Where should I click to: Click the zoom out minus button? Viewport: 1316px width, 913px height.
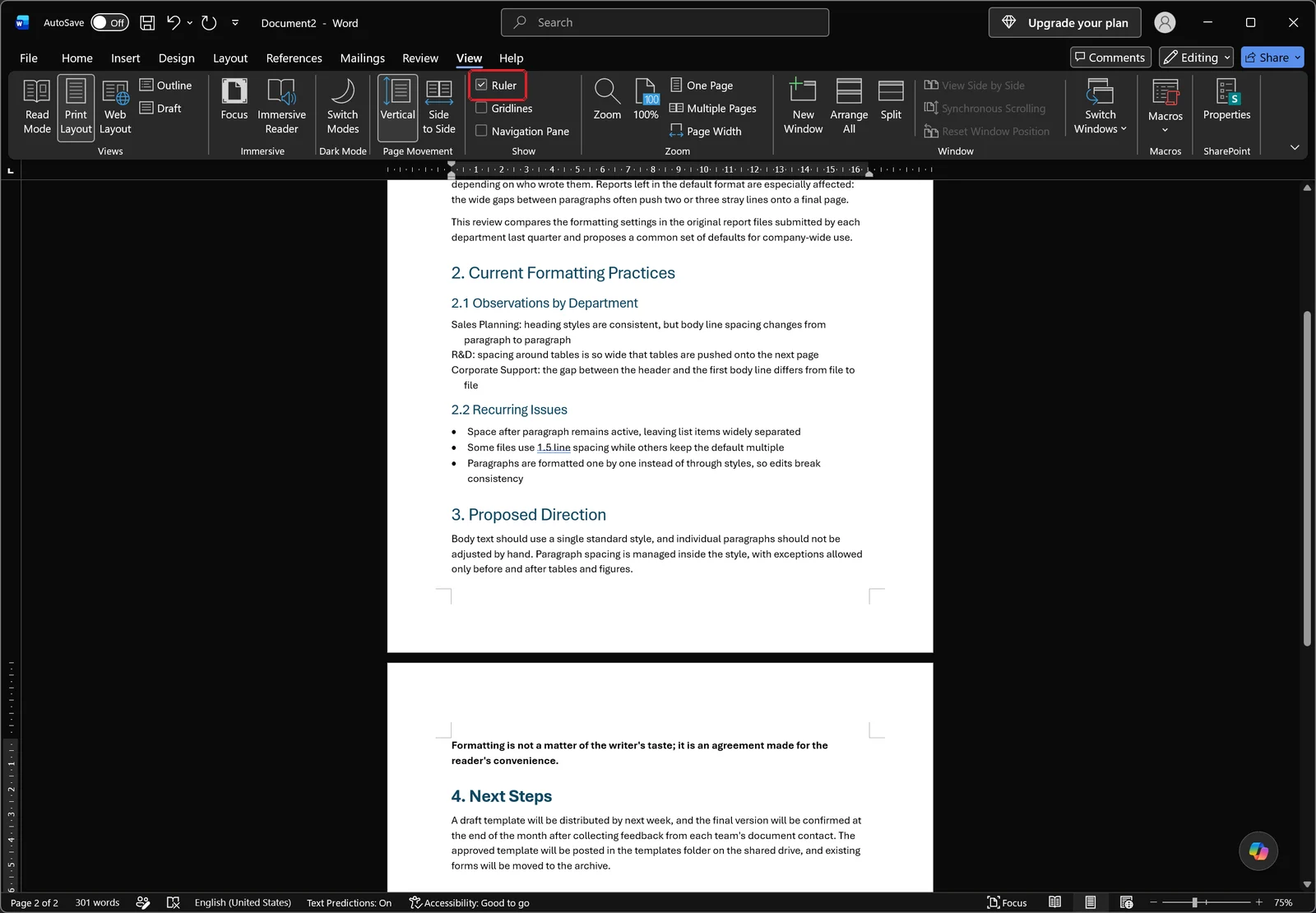1153,902
